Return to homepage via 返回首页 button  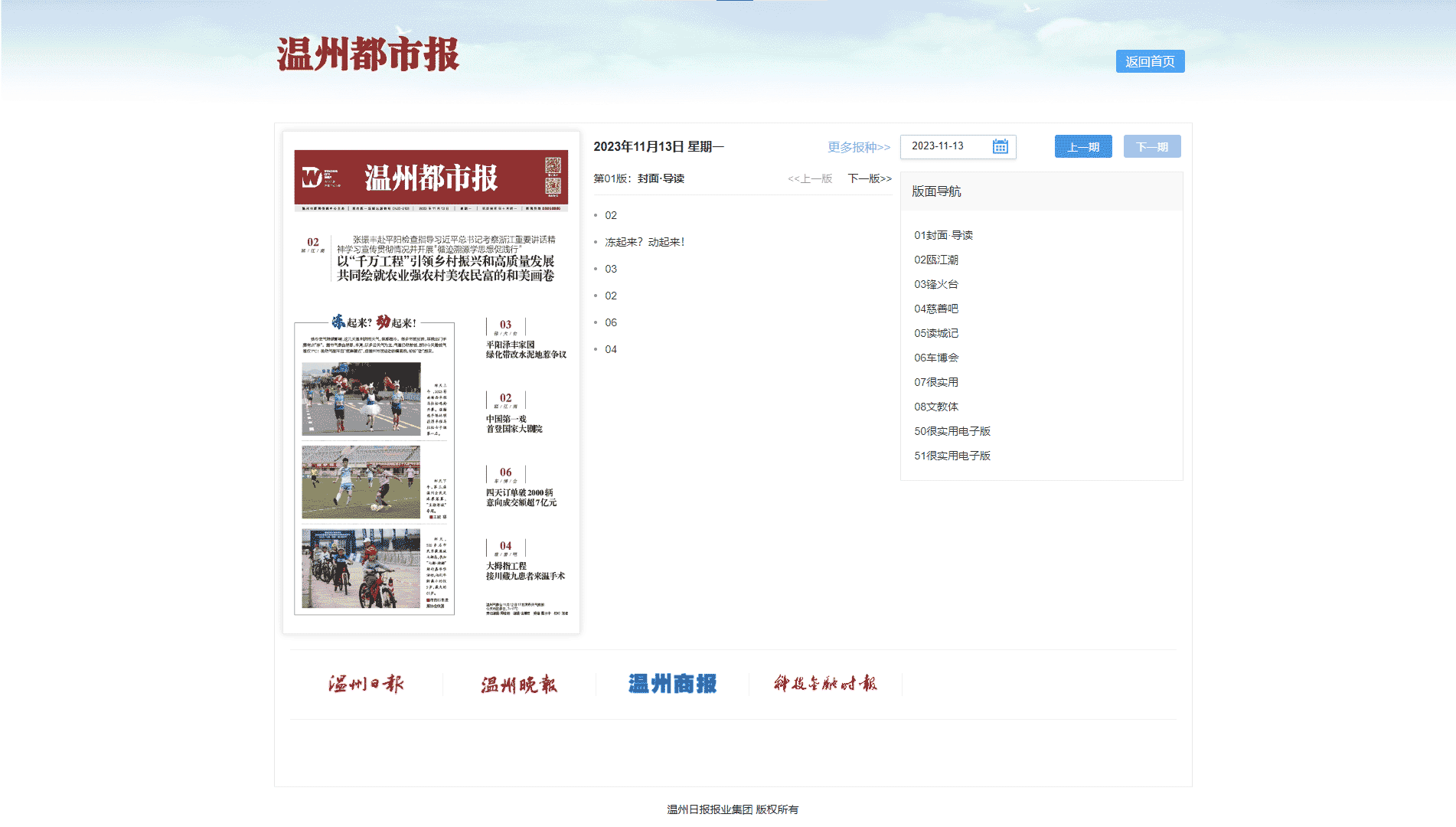1150,61
